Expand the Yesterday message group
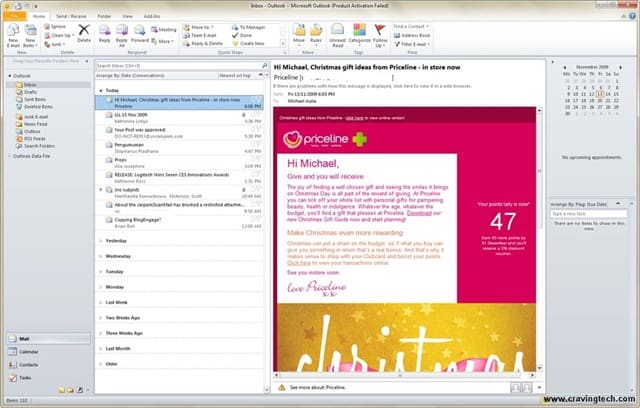Image resolution: width=640 pixels, height=408 pixels. pos(101,241)
